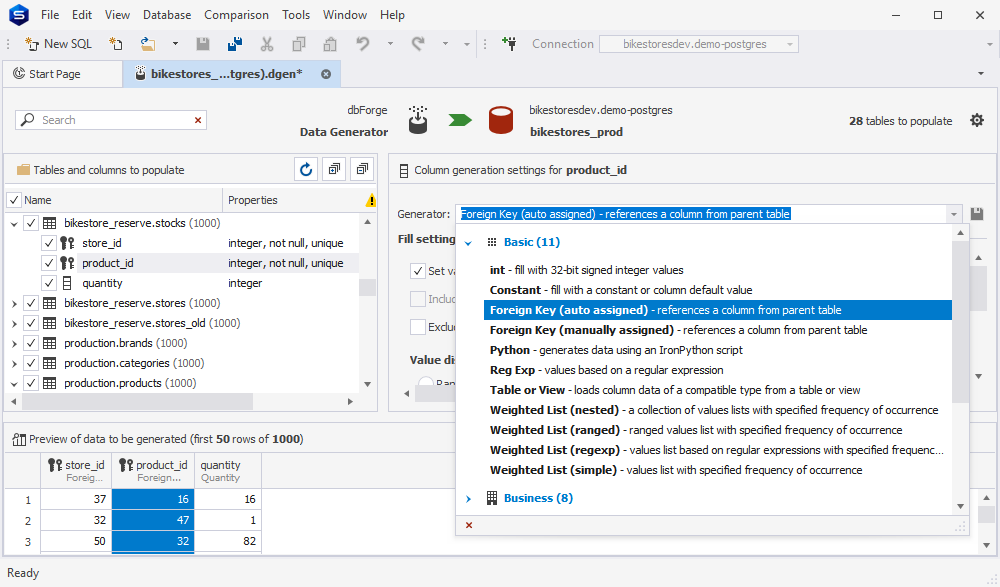The width and height of the screenshot is (1000, 587).
Task: Collapse the bikestore_reserve.stocks table node
Action: pos(14,223)
